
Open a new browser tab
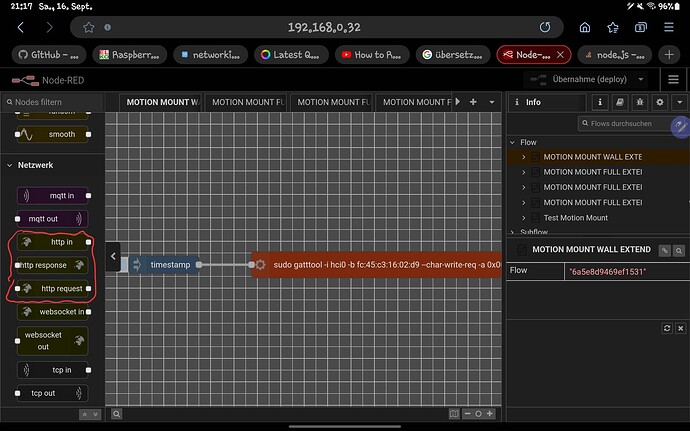669,55
